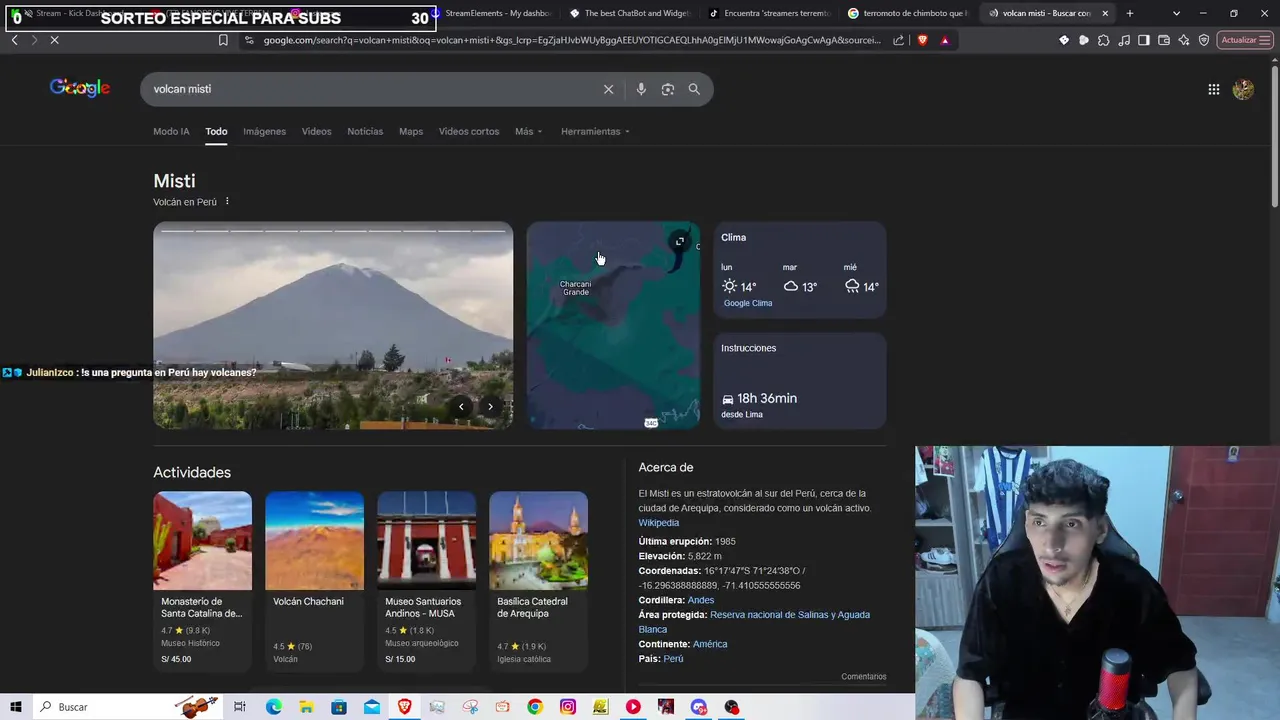Viewport: 1280px width, 720px height.
Task: Open Google Clima weather link
Action: (x=748, y=303)
